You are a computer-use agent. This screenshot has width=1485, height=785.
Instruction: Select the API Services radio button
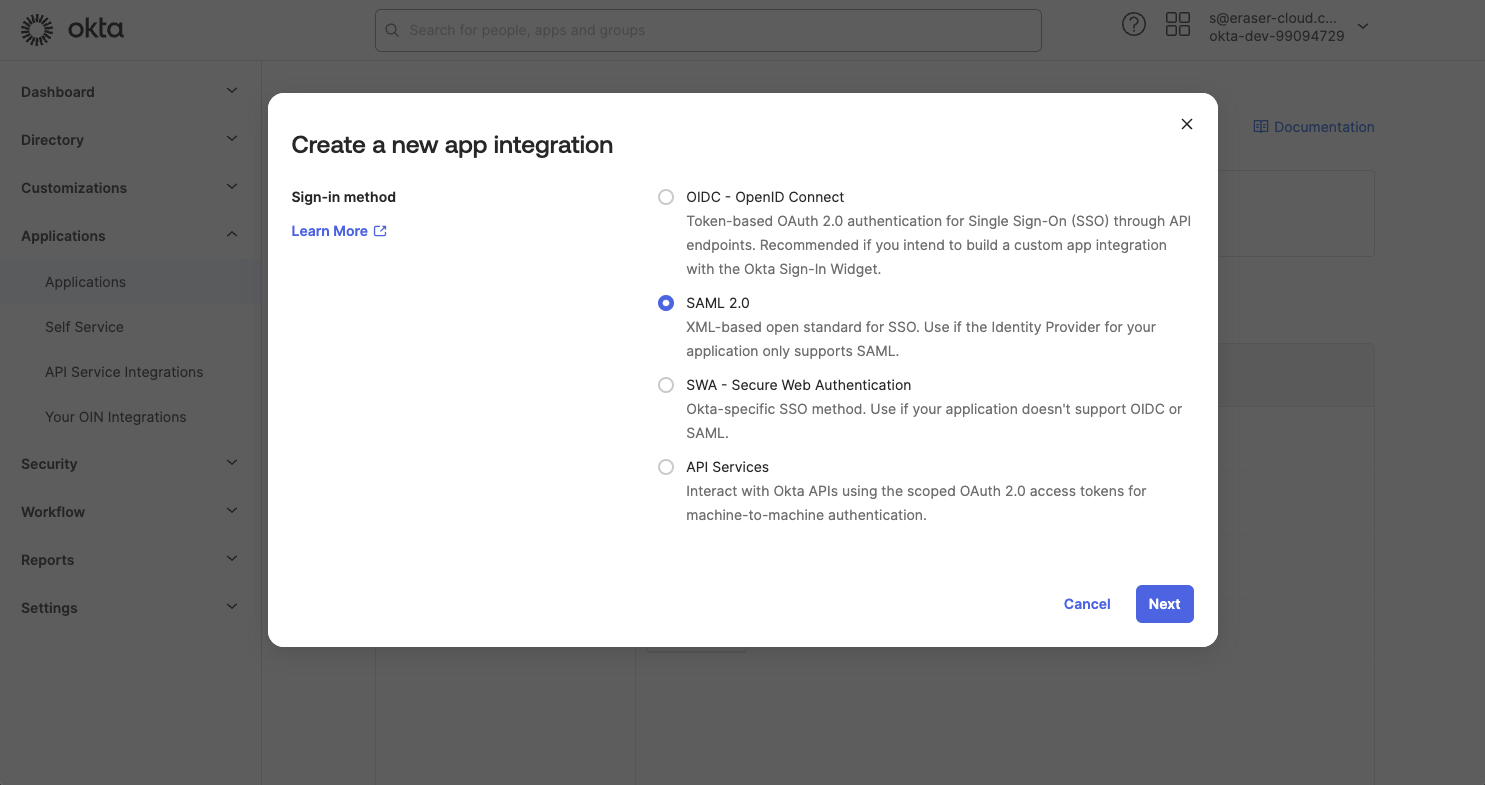point(666,467)
